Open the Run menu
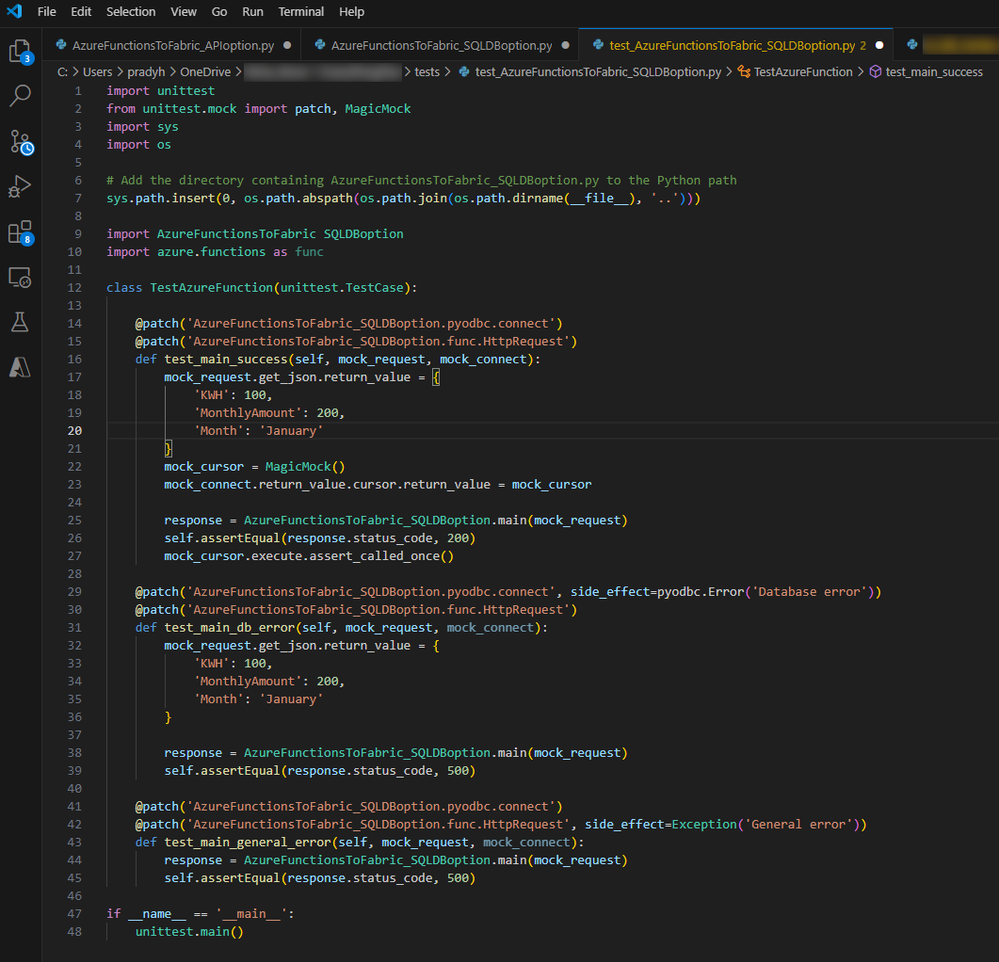This screenshot has height=962, width=999. pos(252,11)
